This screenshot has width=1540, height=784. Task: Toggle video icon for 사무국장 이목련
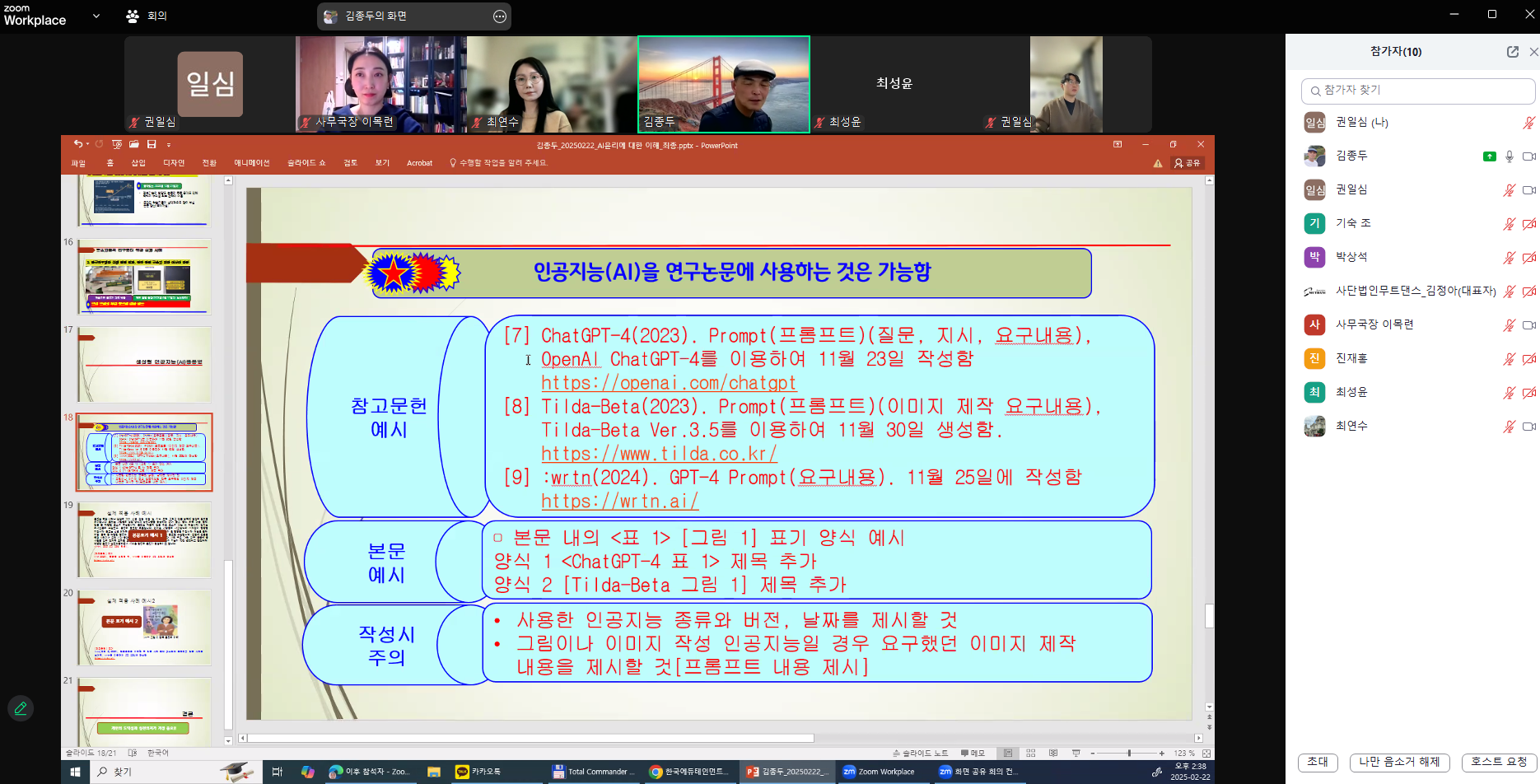1529,324
